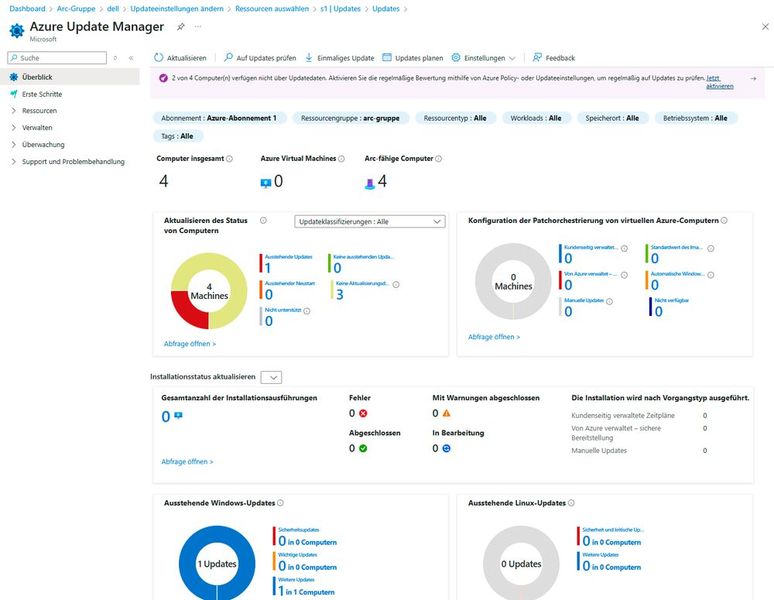The image size is (774, 600).
Task: Click the In Bearbeitung blue progress icon
Action: [x=446, y=449]
